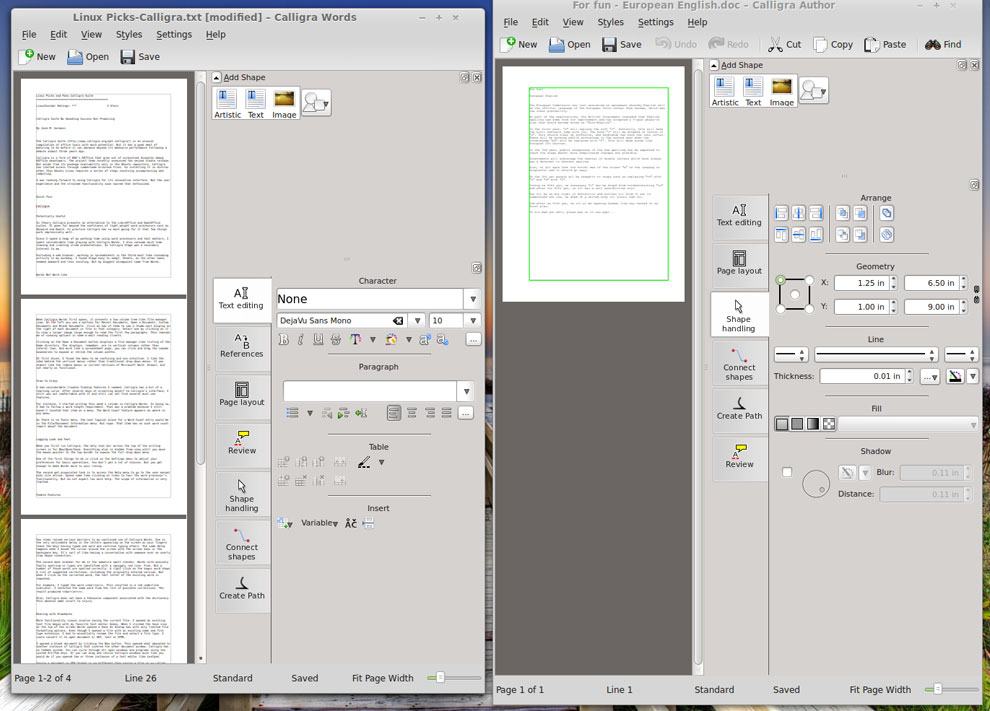Justify paragraph text in Words
Image resolution: width=990 pixels, height=711 pixels.
446,413
